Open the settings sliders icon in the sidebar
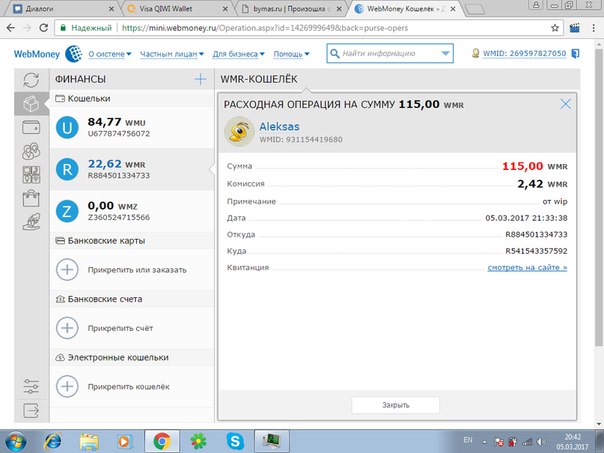This screenshot has height=453, width=604. pyautogui.click(x=30, y=386)
